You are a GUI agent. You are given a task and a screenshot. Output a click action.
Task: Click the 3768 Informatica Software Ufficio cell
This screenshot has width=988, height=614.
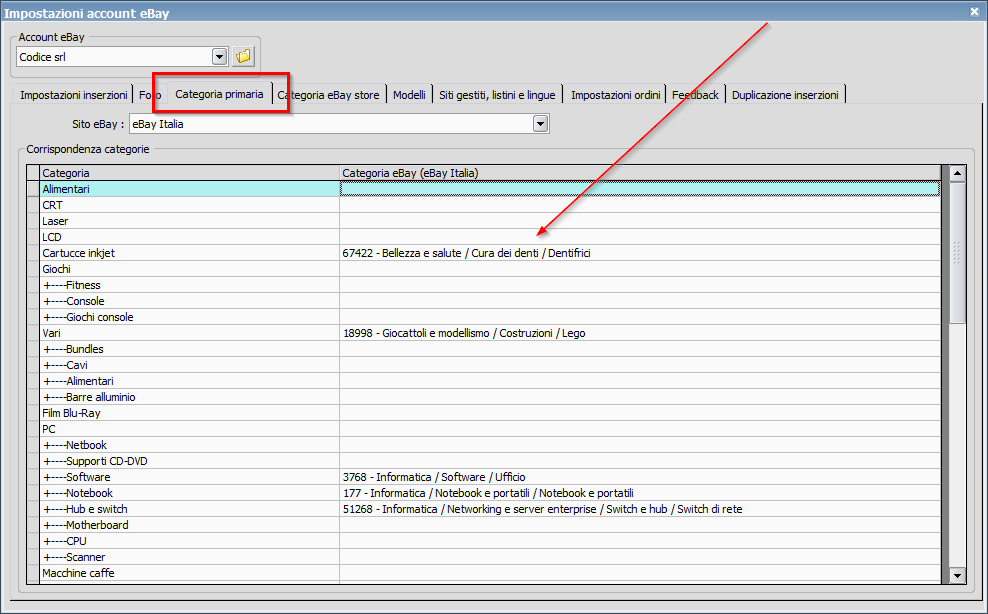[640, 477]
